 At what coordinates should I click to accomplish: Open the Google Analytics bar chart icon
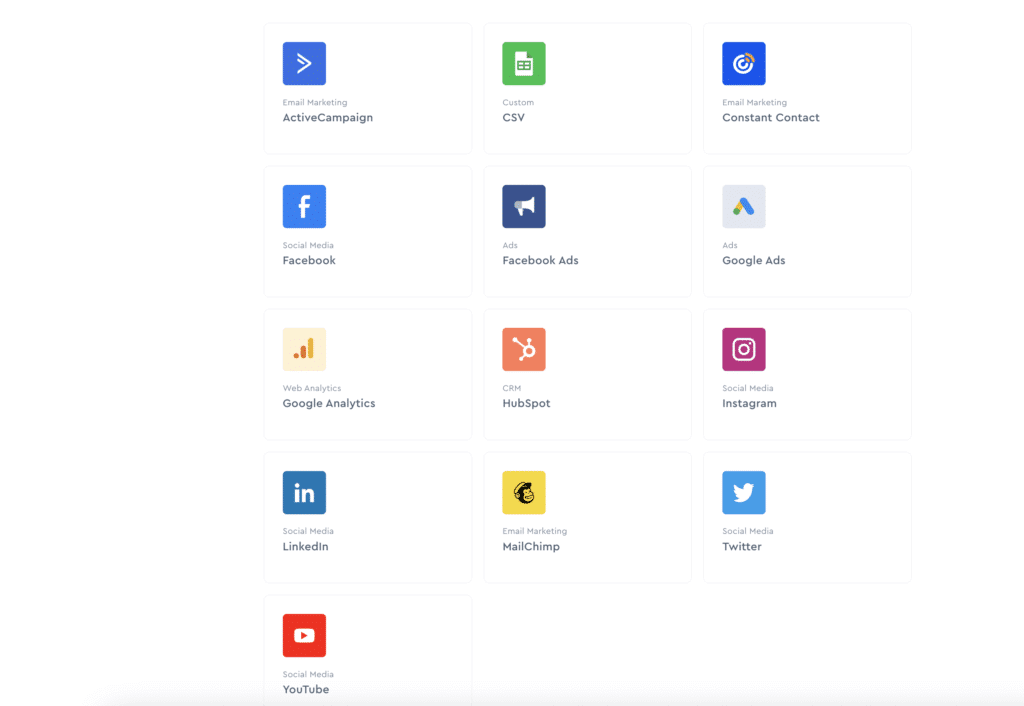point(304,350)
